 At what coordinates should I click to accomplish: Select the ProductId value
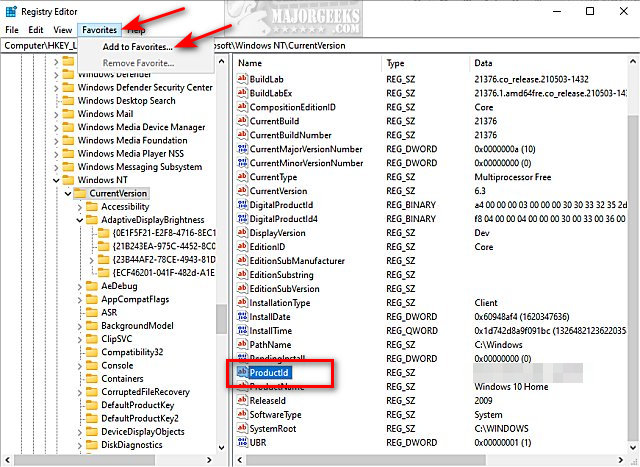tap(269, 373)
